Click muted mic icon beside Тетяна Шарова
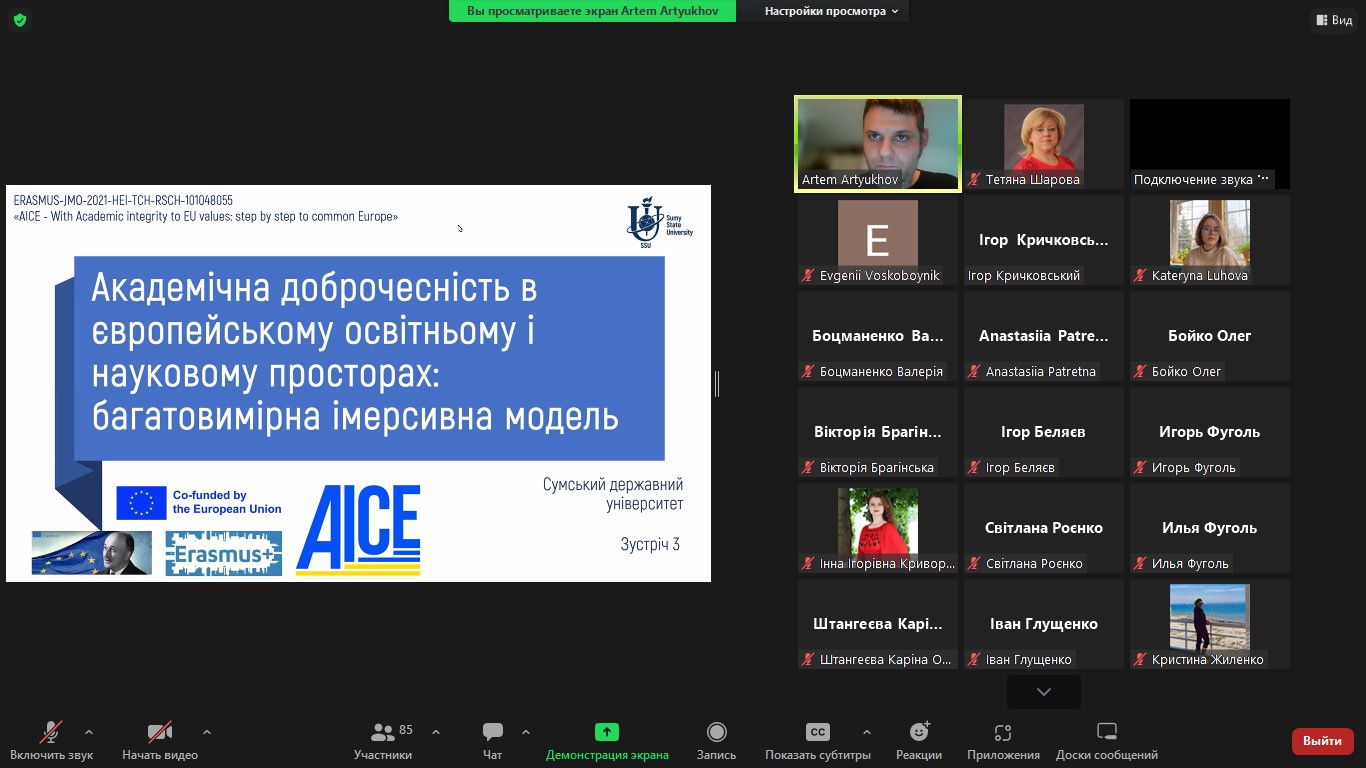 975,180
